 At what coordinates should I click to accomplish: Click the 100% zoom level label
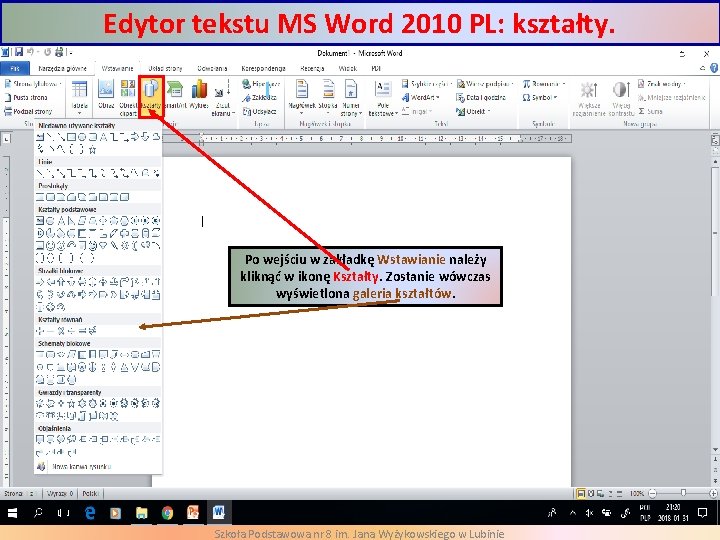tap(637, 494)
